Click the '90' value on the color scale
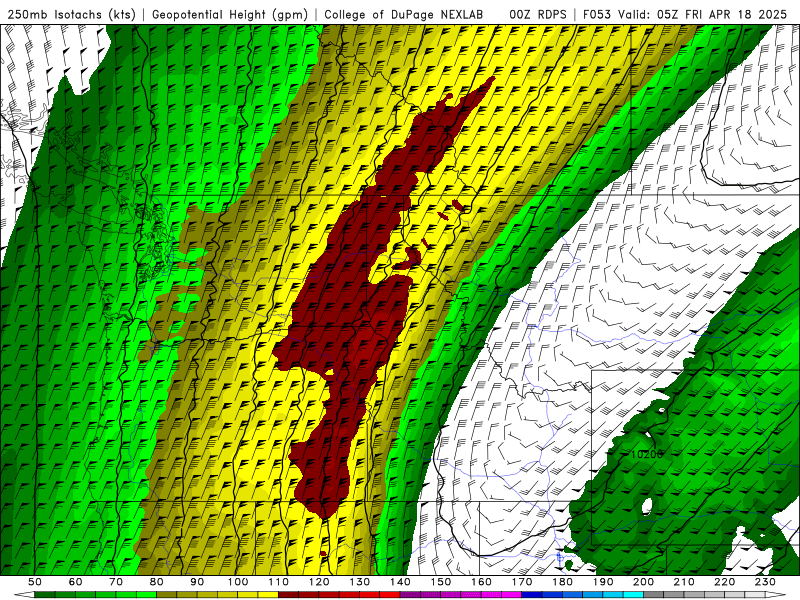 click(x=197, y=582)
